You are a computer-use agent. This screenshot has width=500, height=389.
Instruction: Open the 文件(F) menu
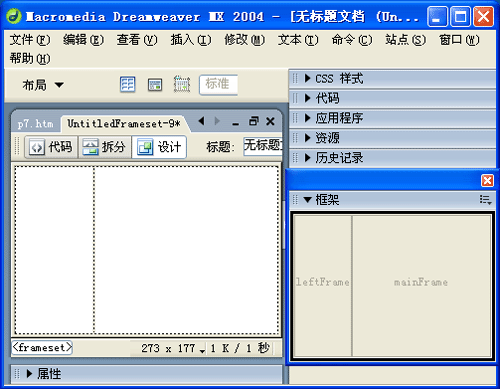(x=30, y=40)
